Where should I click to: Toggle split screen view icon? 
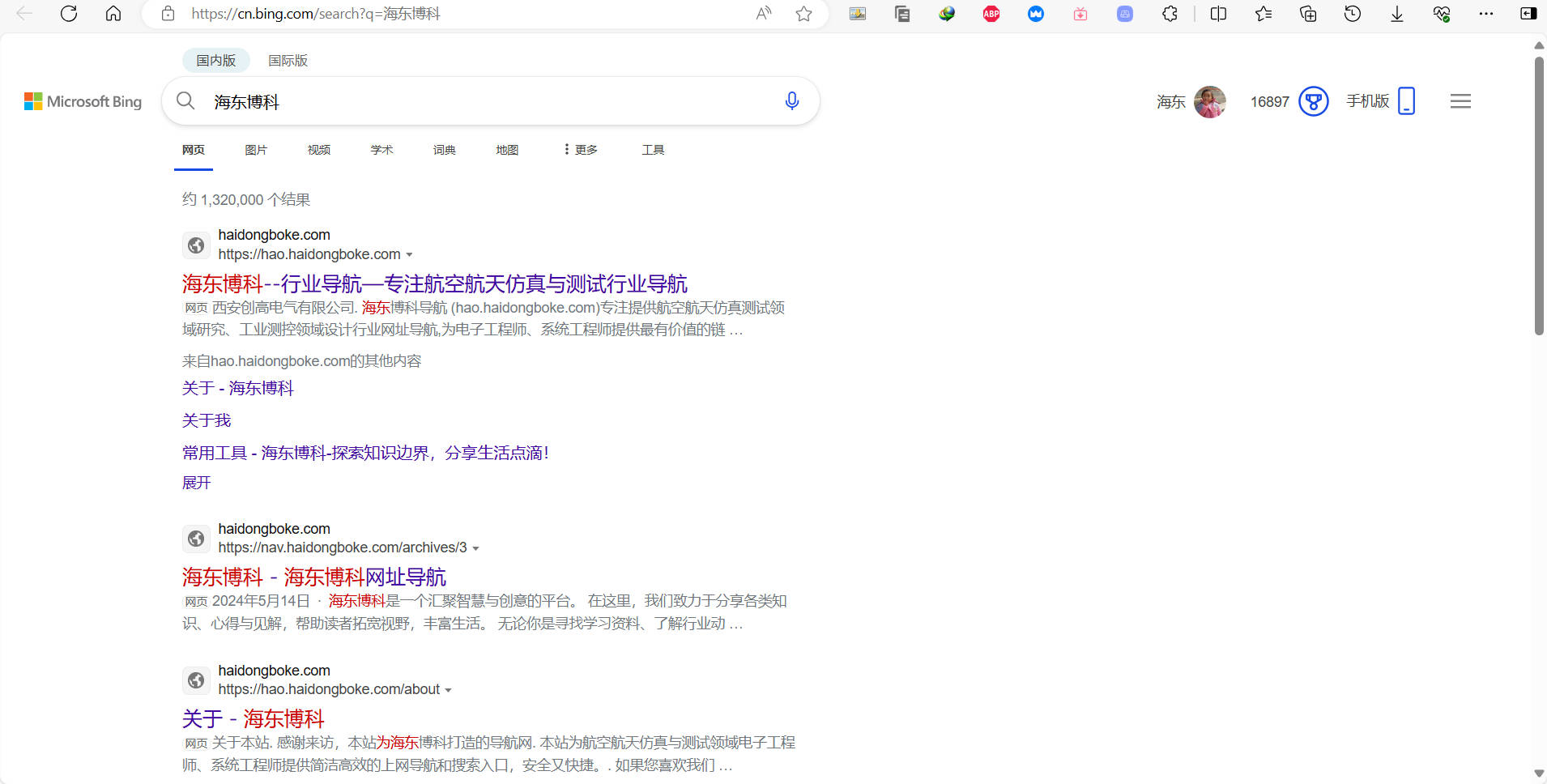(x=1218, y=14)
